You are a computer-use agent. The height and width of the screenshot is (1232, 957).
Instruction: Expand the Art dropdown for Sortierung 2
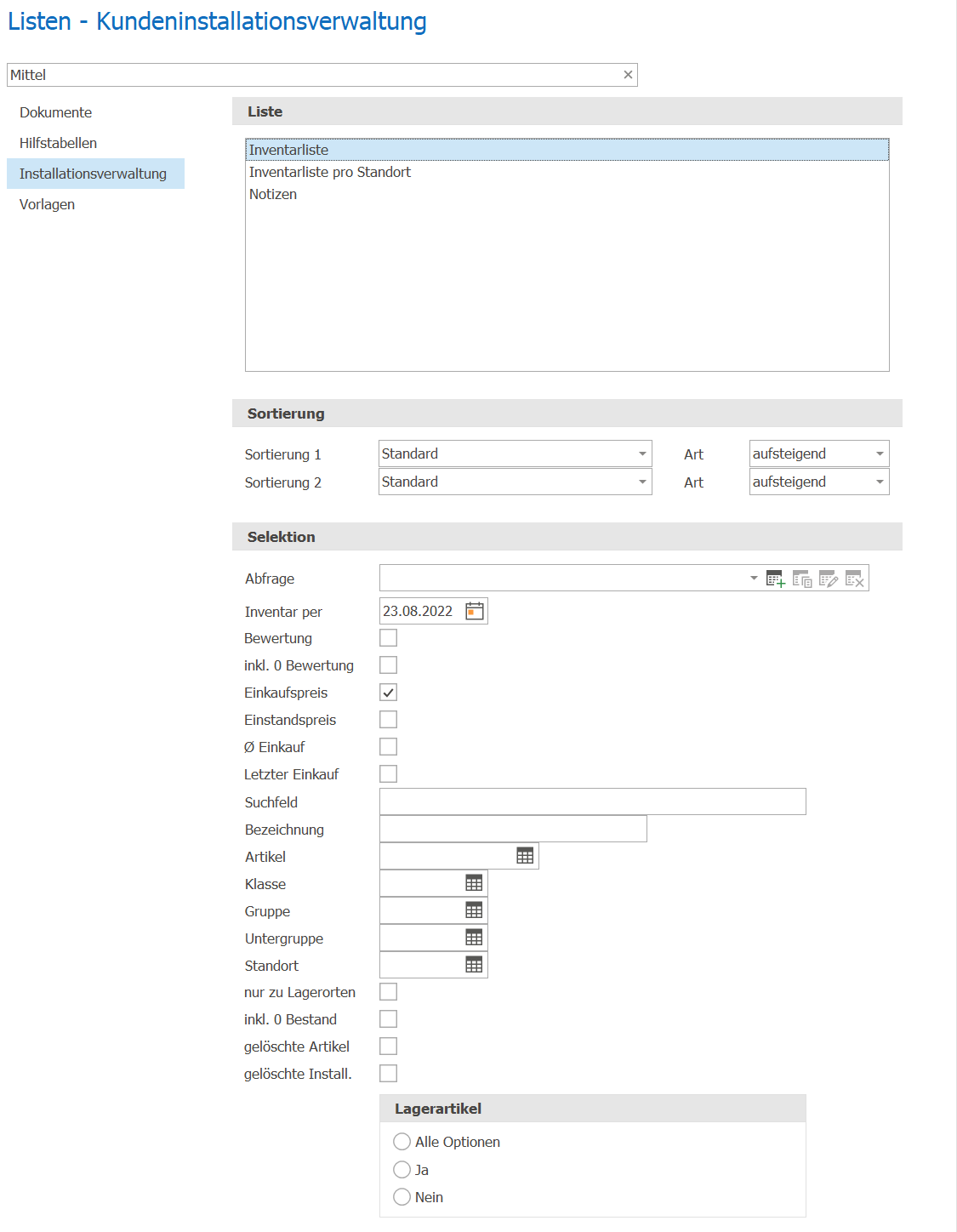coord(819,482)
